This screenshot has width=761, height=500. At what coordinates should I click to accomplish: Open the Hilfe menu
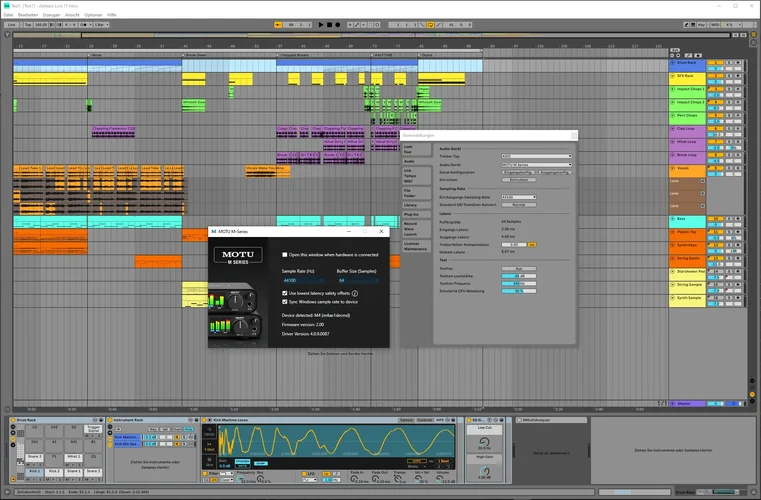(112, 15)
